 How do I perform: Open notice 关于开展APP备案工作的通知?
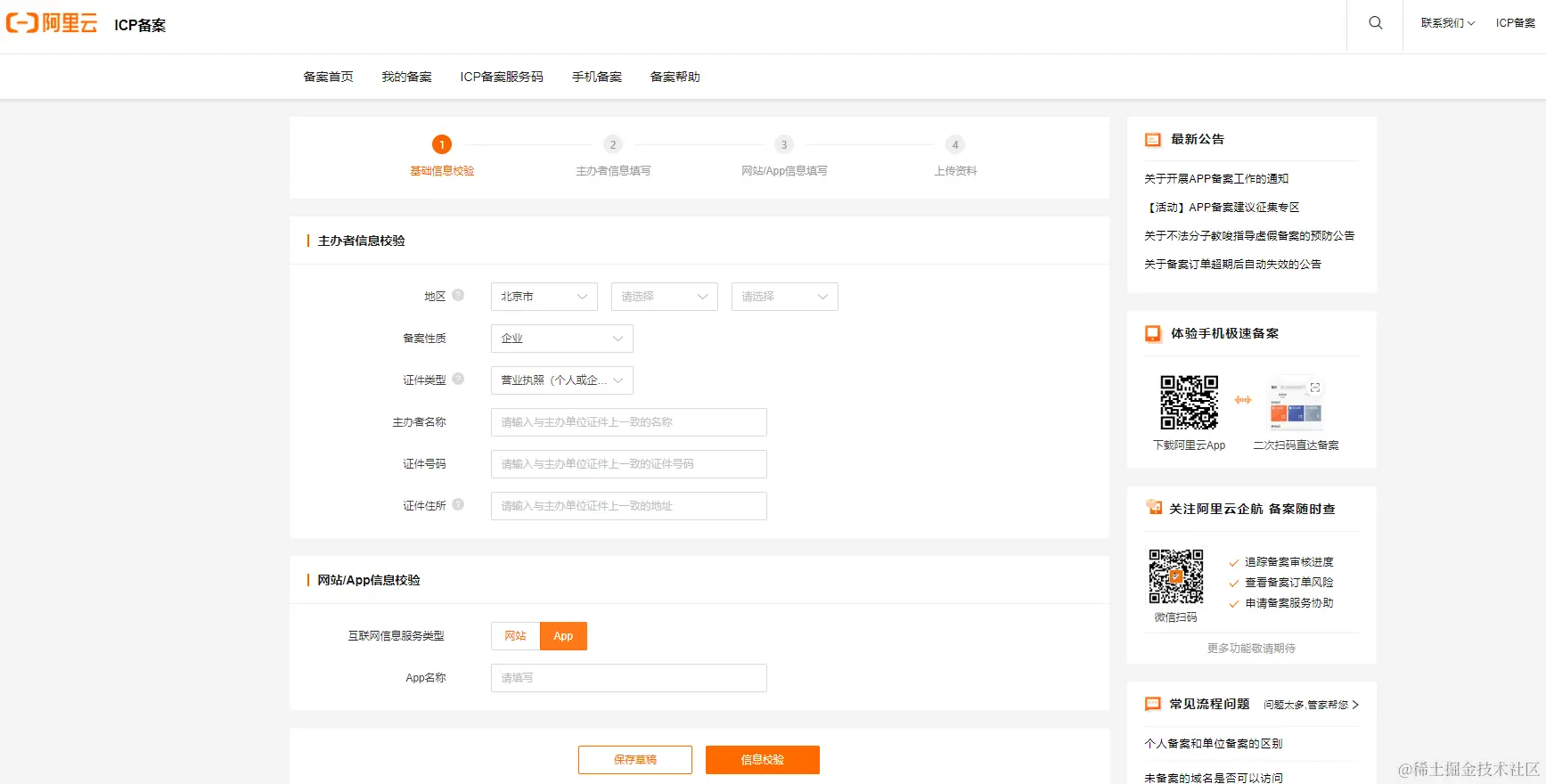tap(1216, 179)
